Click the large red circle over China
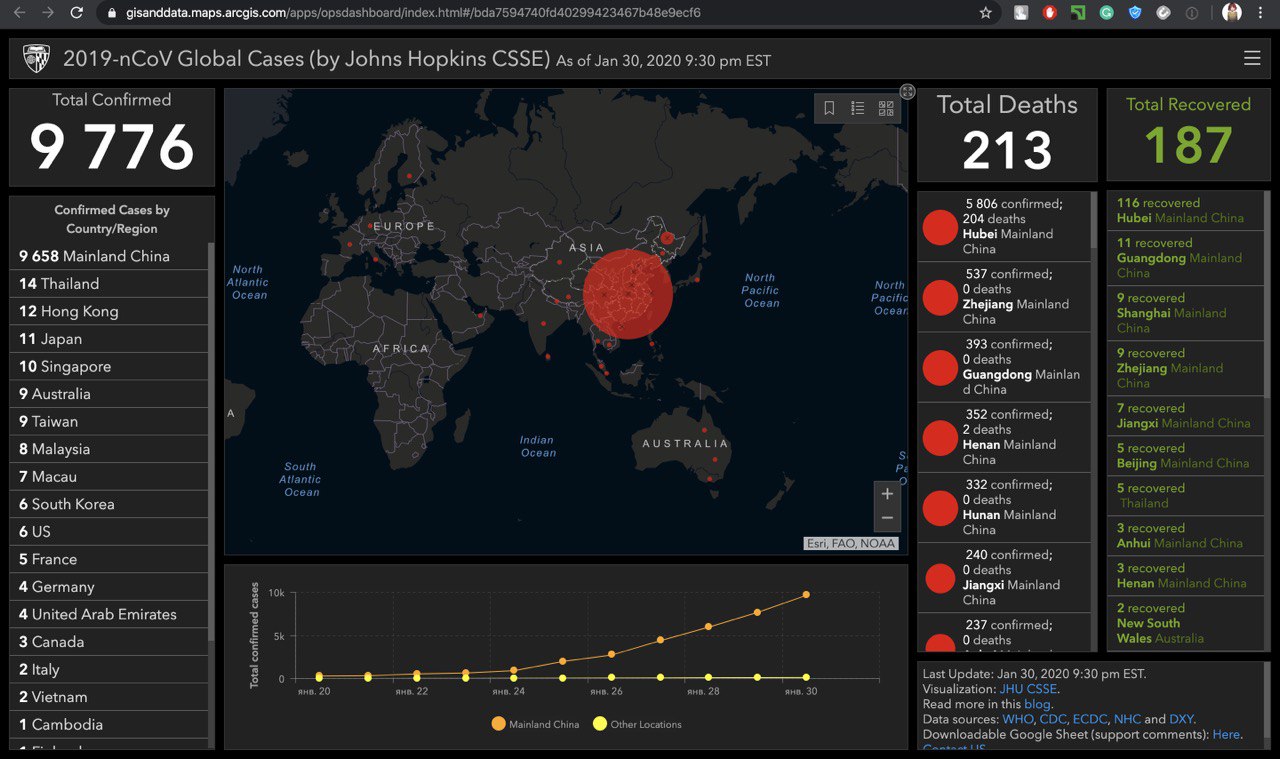 (627, 293)
